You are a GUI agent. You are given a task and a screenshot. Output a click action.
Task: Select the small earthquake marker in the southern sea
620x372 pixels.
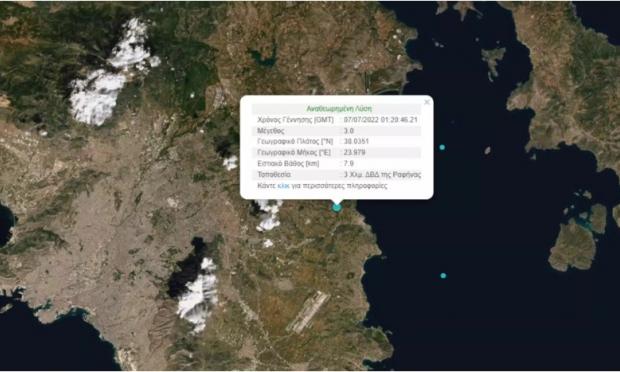443,276
